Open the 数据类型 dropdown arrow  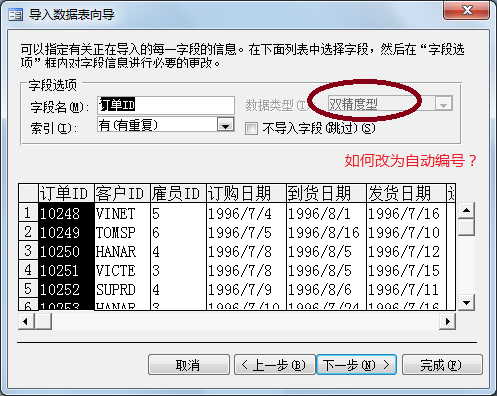click(444, 104)
